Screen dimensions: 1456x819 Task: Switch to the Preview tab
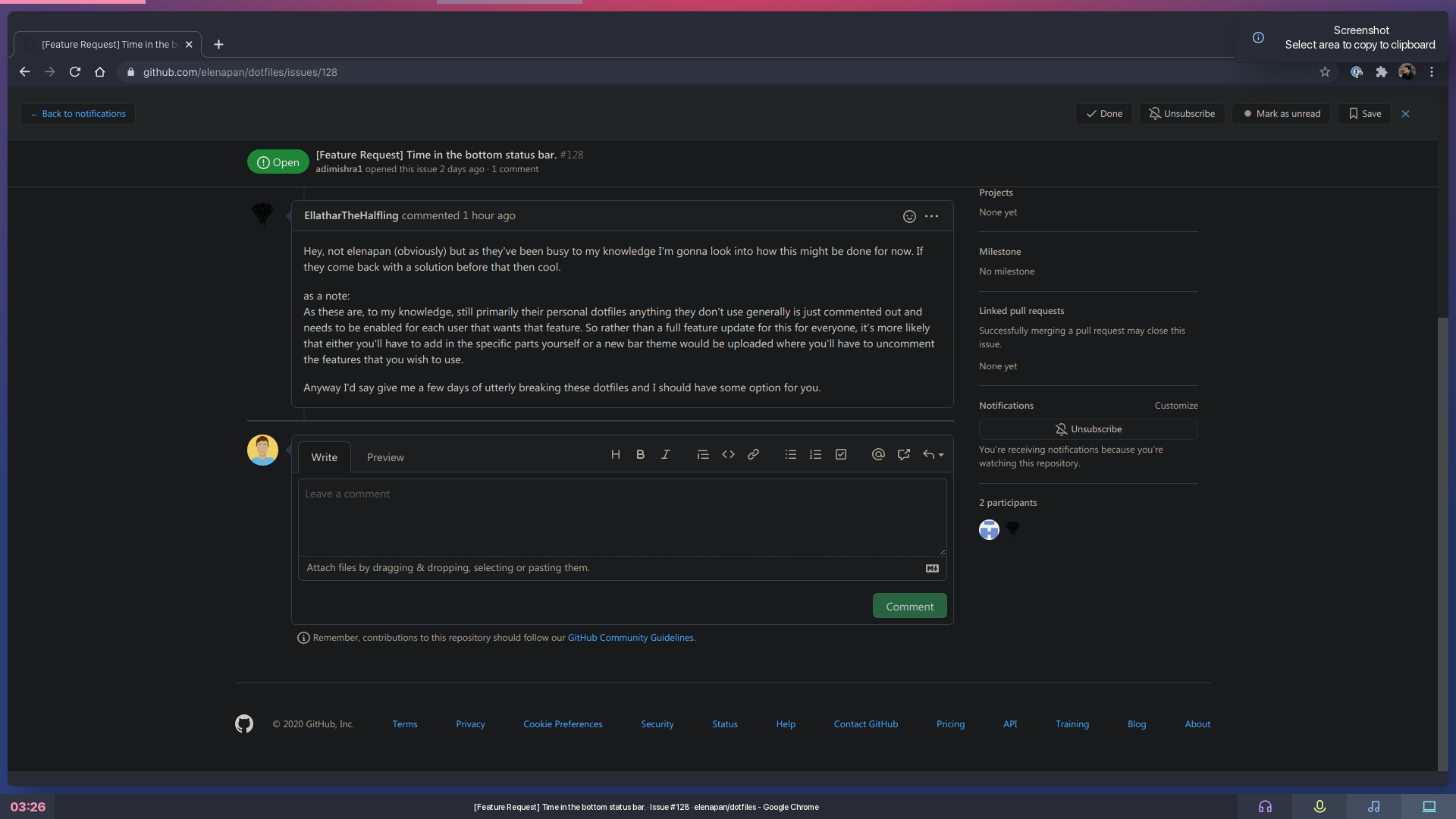click(x=385, y=457)
